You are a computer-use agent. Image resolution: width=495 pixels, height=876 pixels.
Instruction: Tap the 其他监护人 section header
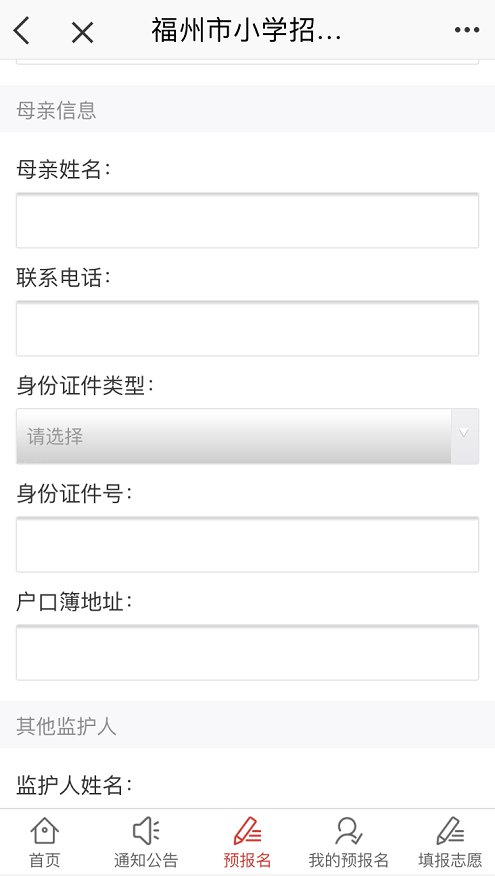pos(66,726)
